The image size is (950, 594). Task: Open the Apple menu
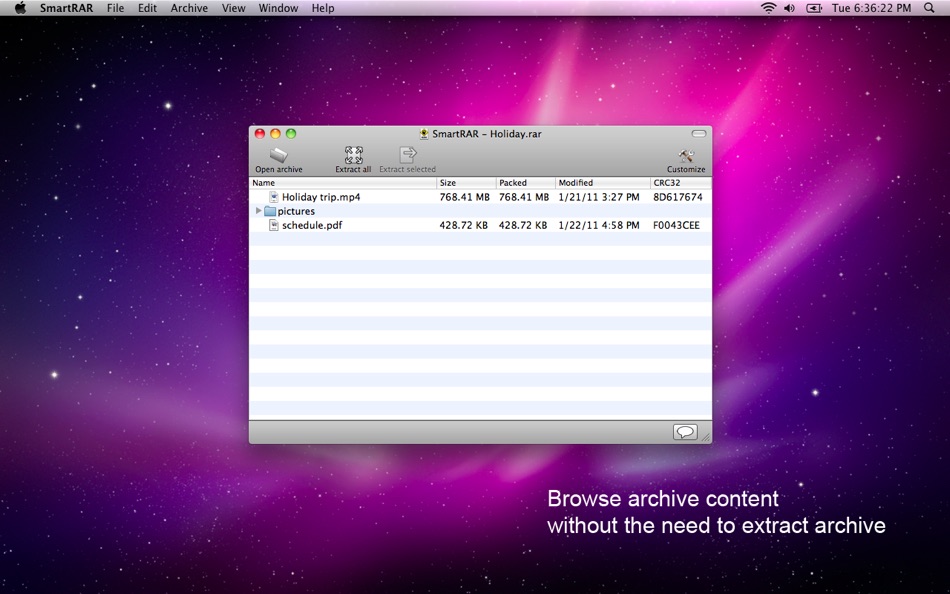pyautogui.click(x=20, y=8)
